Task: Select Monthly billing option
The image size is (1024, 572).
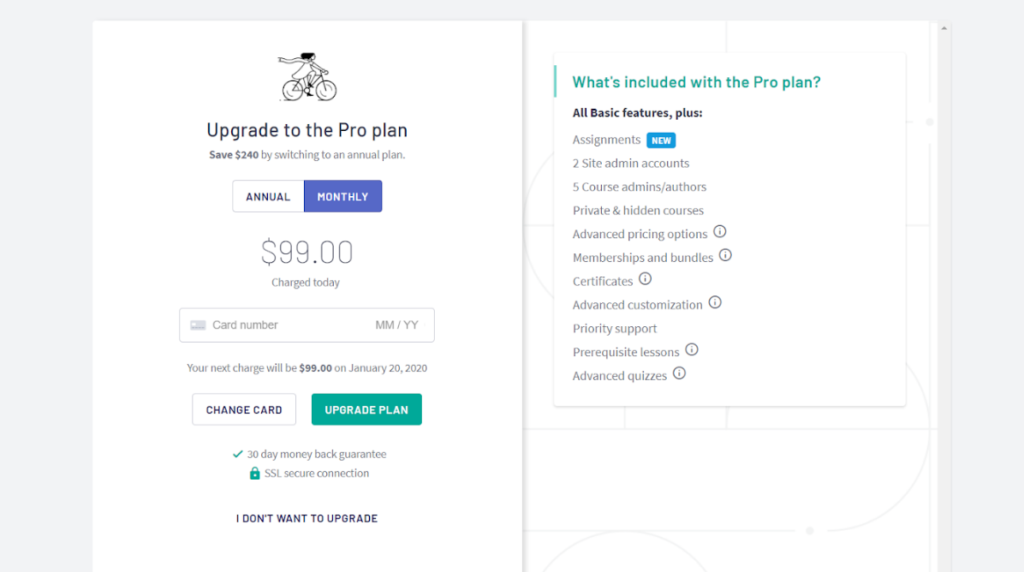Action: coord(343,197)
